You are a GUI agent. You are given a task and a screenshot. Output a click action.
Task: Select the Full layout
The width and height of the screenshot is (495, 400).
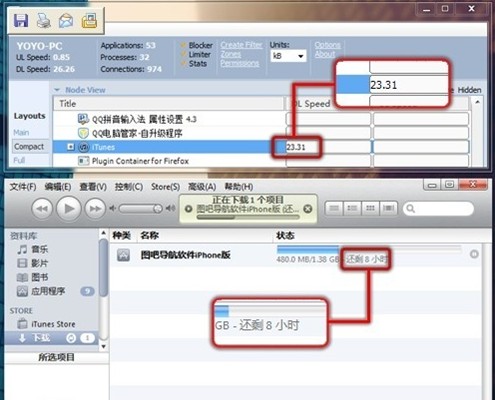coord(19,160)
